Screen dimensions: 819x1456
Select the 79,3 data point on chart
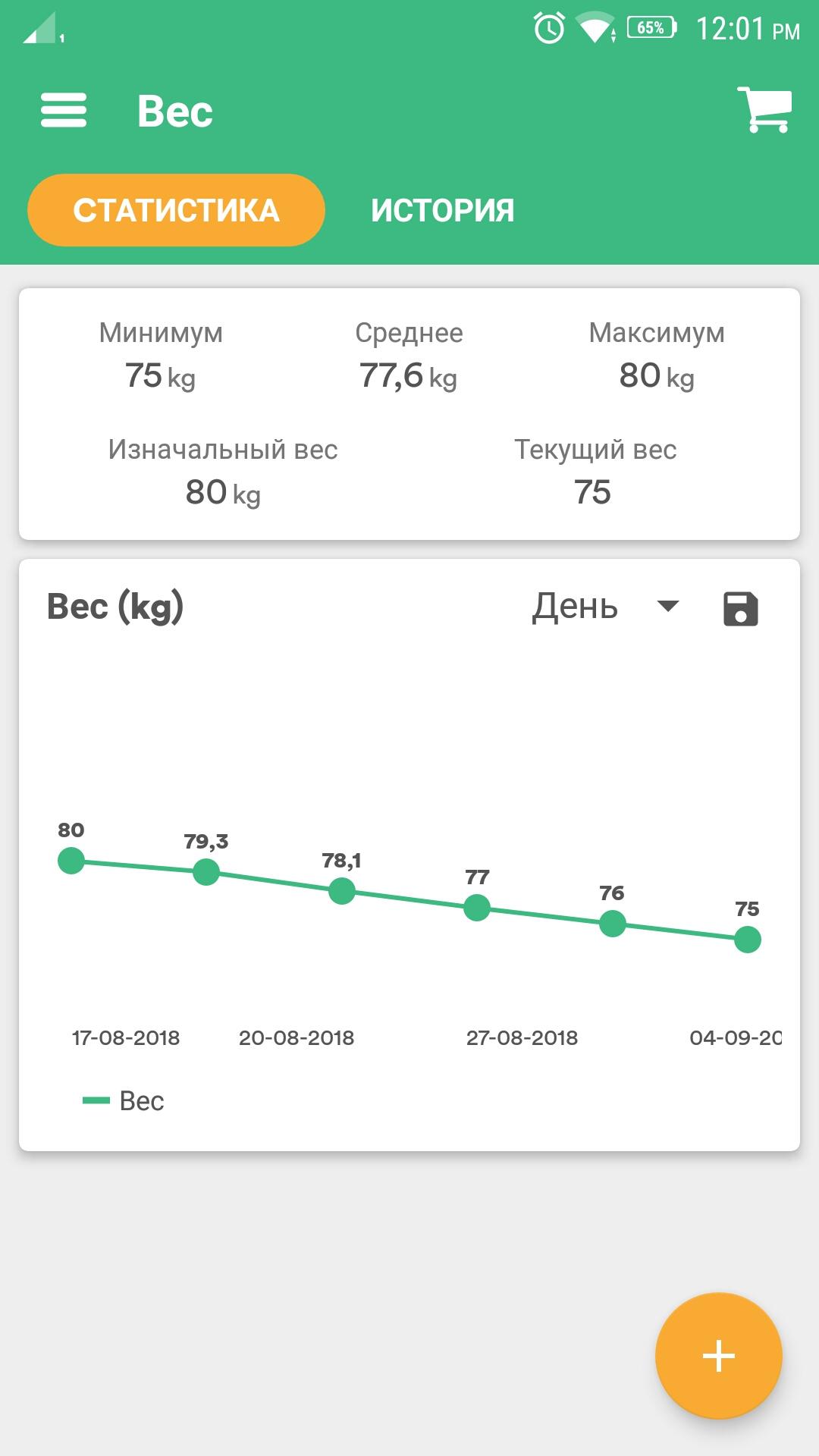tap(206, 872)
